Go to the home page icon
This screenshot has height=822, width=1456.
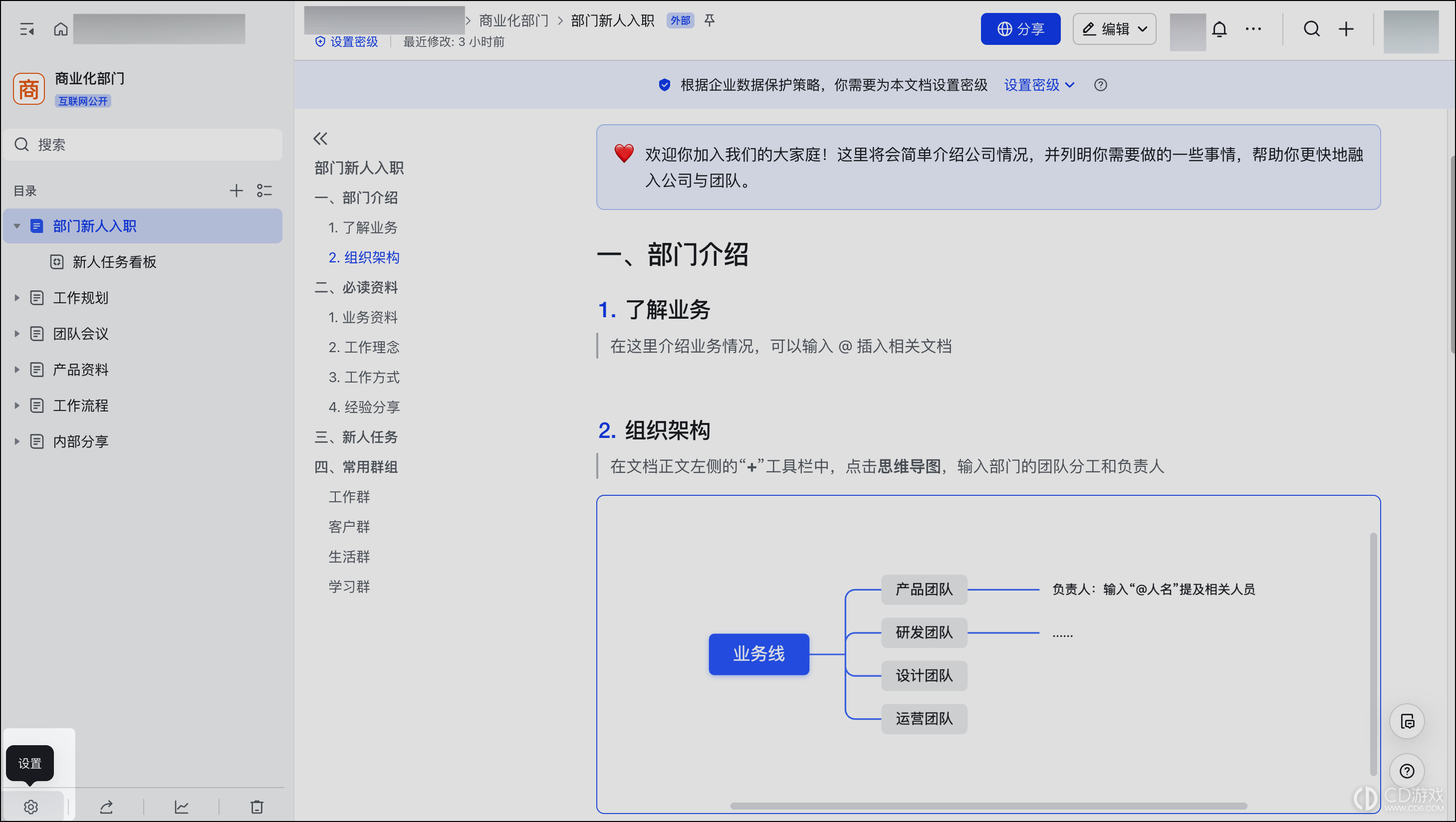[60, 29]
